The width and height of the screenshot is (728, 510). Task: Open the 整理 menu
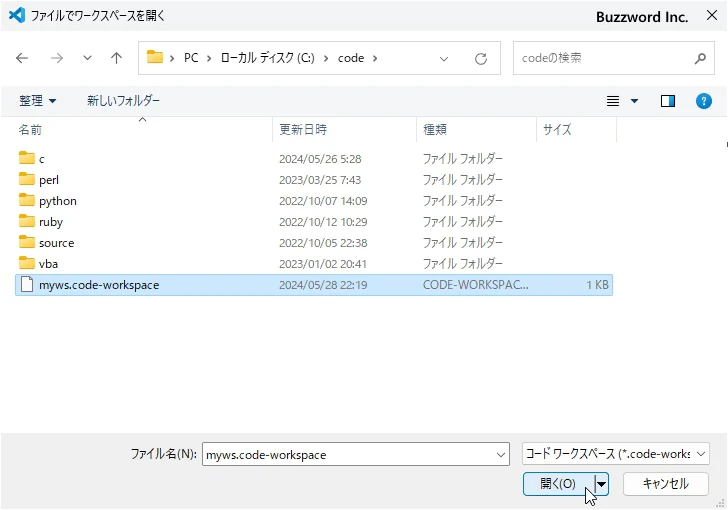38,101
